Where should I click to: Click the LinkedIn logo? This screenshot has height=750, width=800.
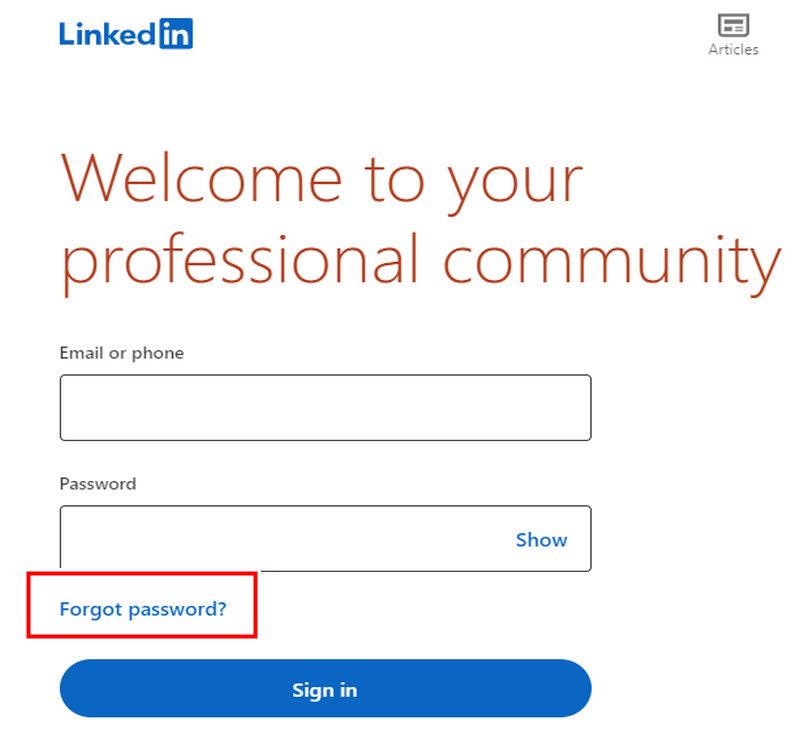coord(126,33)
